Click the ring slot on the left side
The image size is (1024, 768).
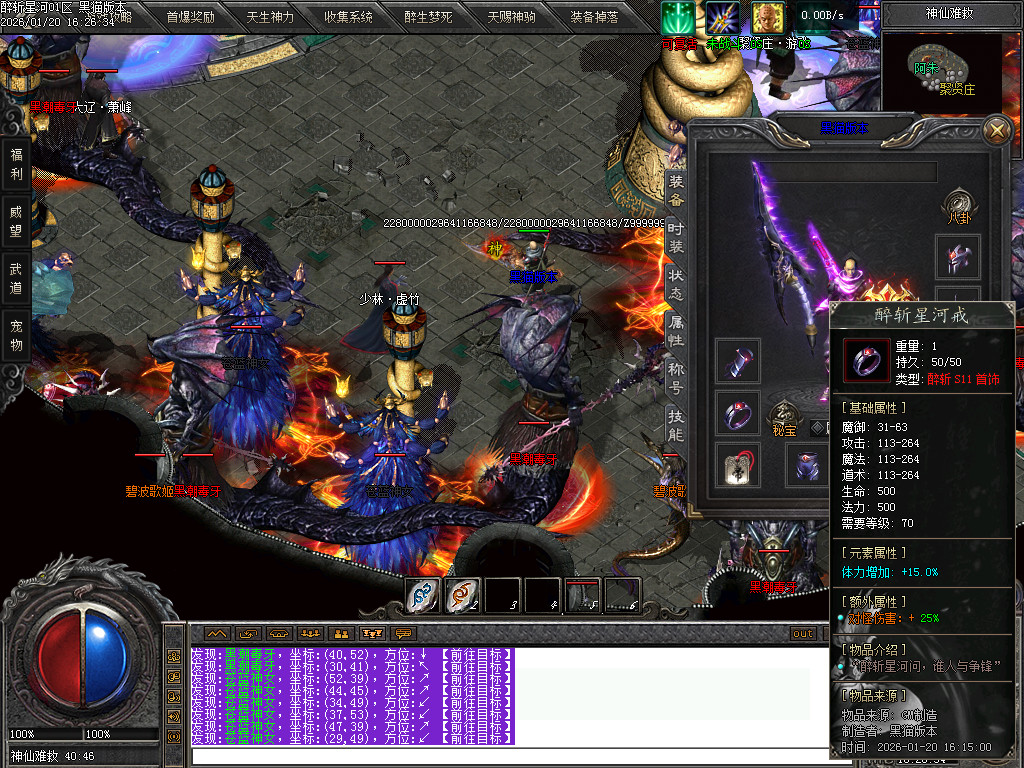point(737,412)
